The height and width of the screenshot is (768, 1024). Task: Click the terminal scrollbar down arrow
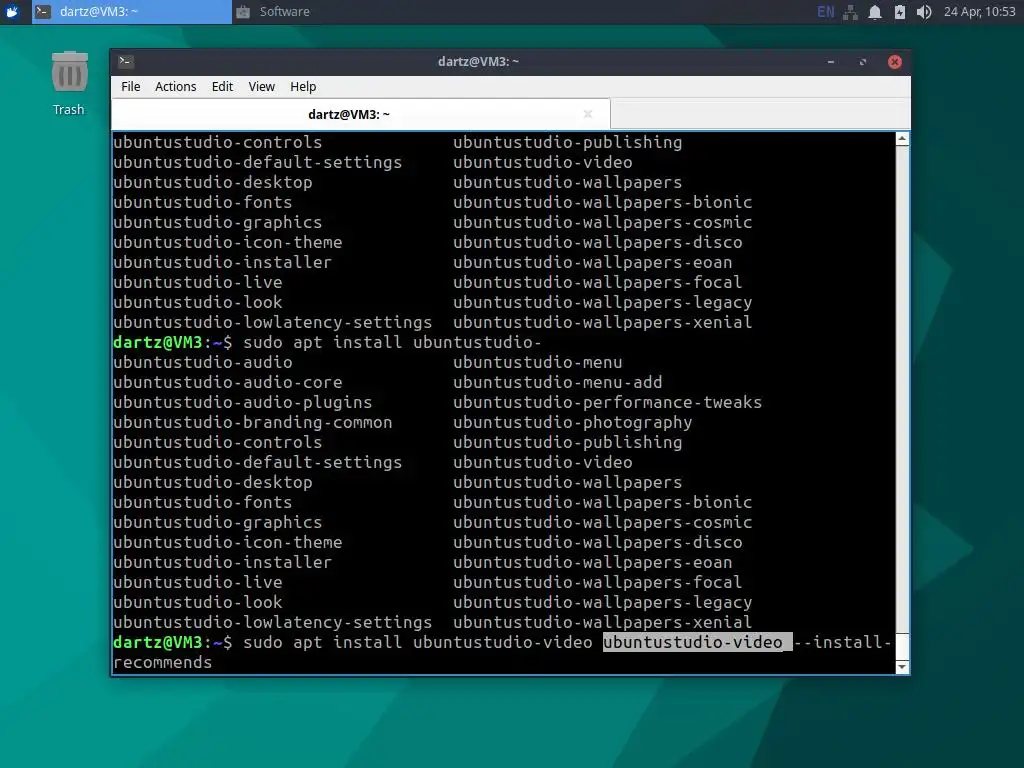click(902, 667)
